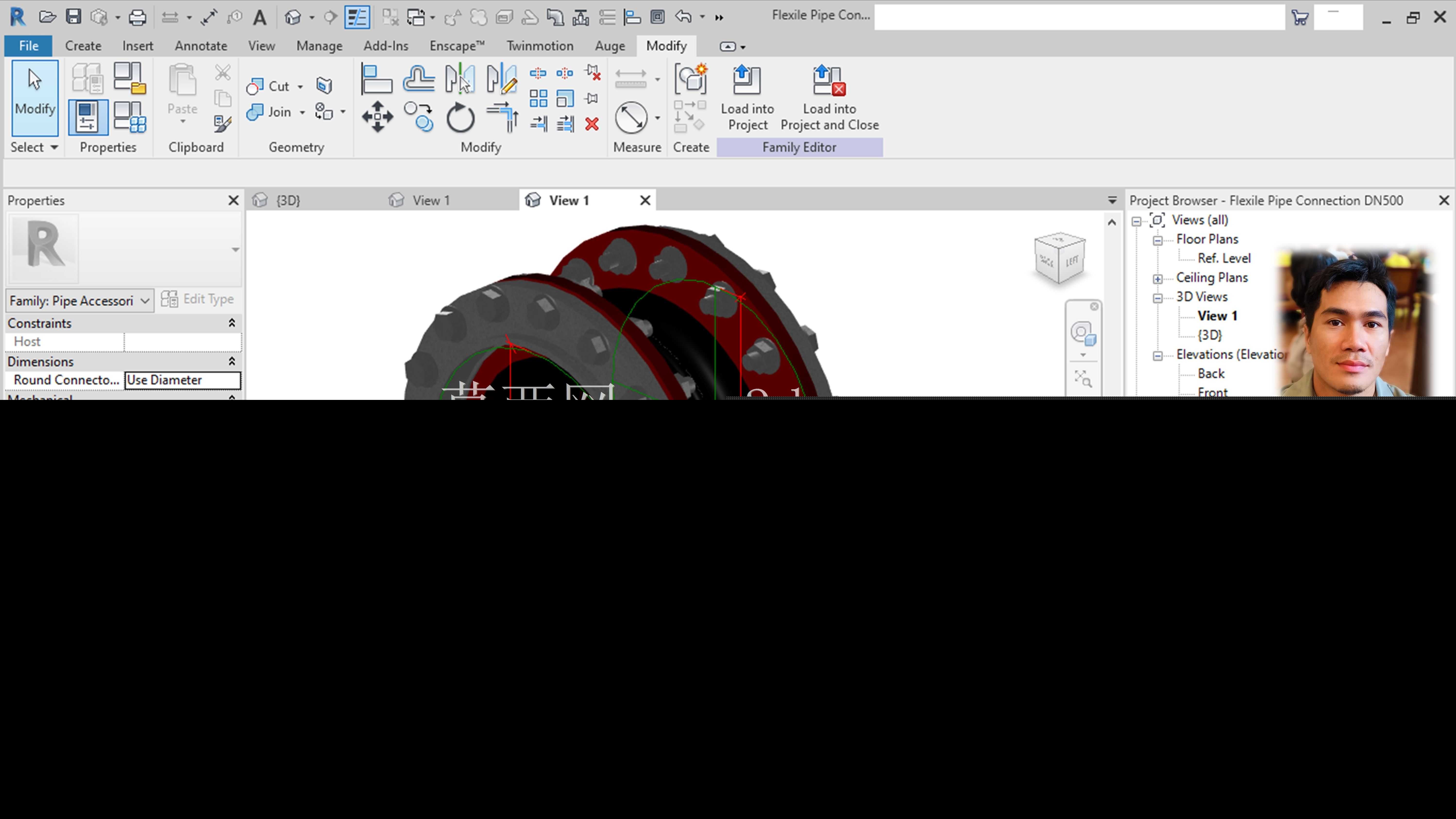
Task: Open the Insert ribbon tab
Action: pos(138,46)
